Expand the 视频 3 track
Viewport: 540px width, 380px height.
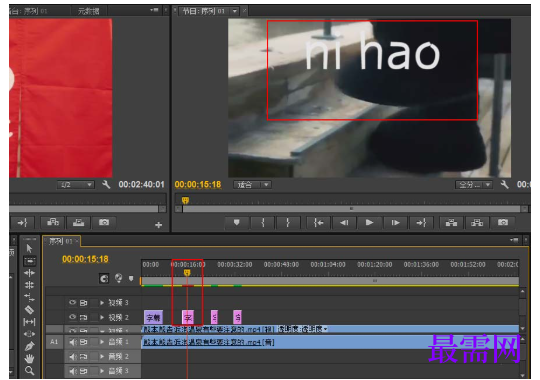[x=102, y=303]
